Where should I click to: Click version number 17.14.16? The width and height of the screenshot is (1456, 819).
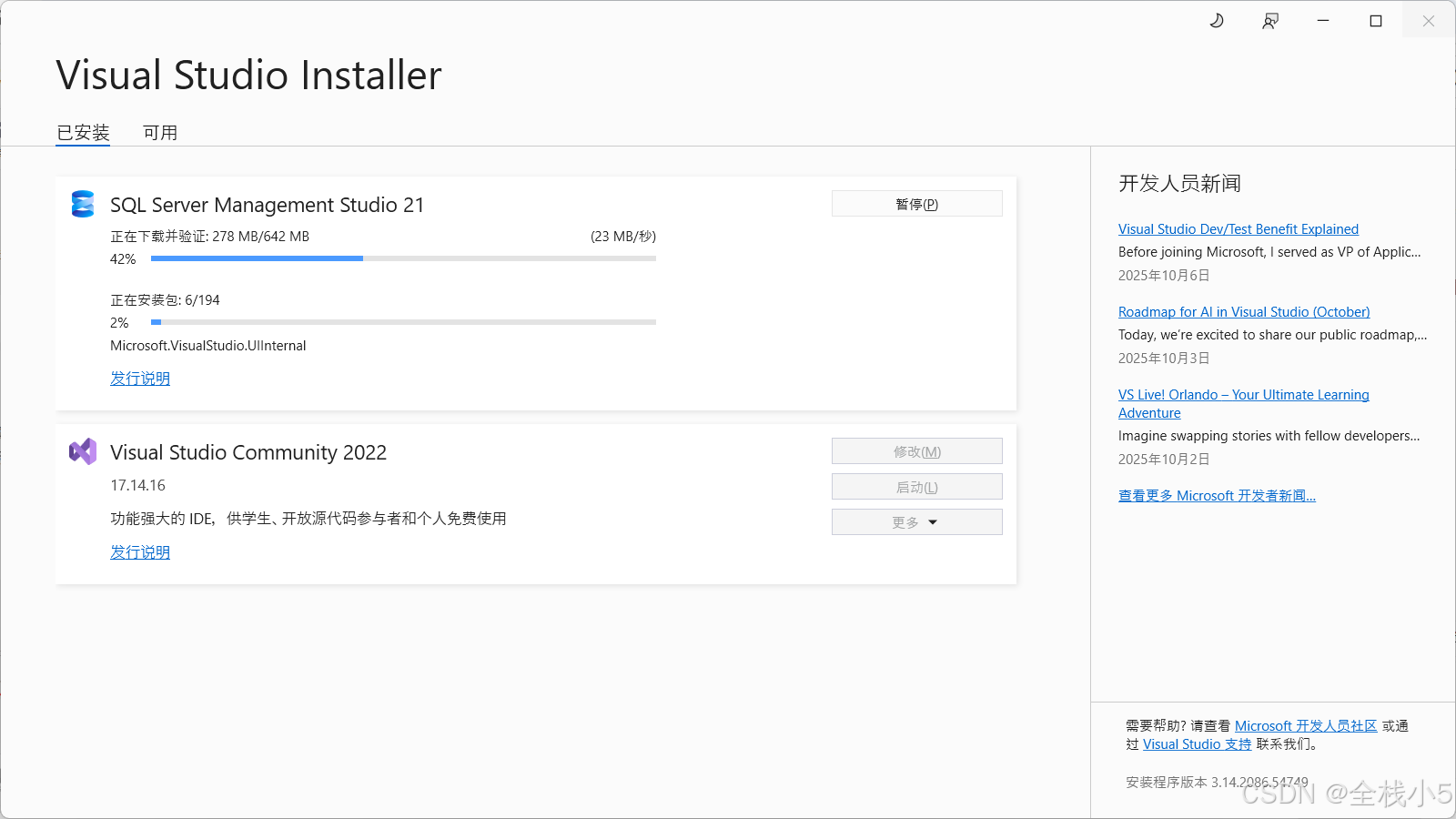[138, 486]
